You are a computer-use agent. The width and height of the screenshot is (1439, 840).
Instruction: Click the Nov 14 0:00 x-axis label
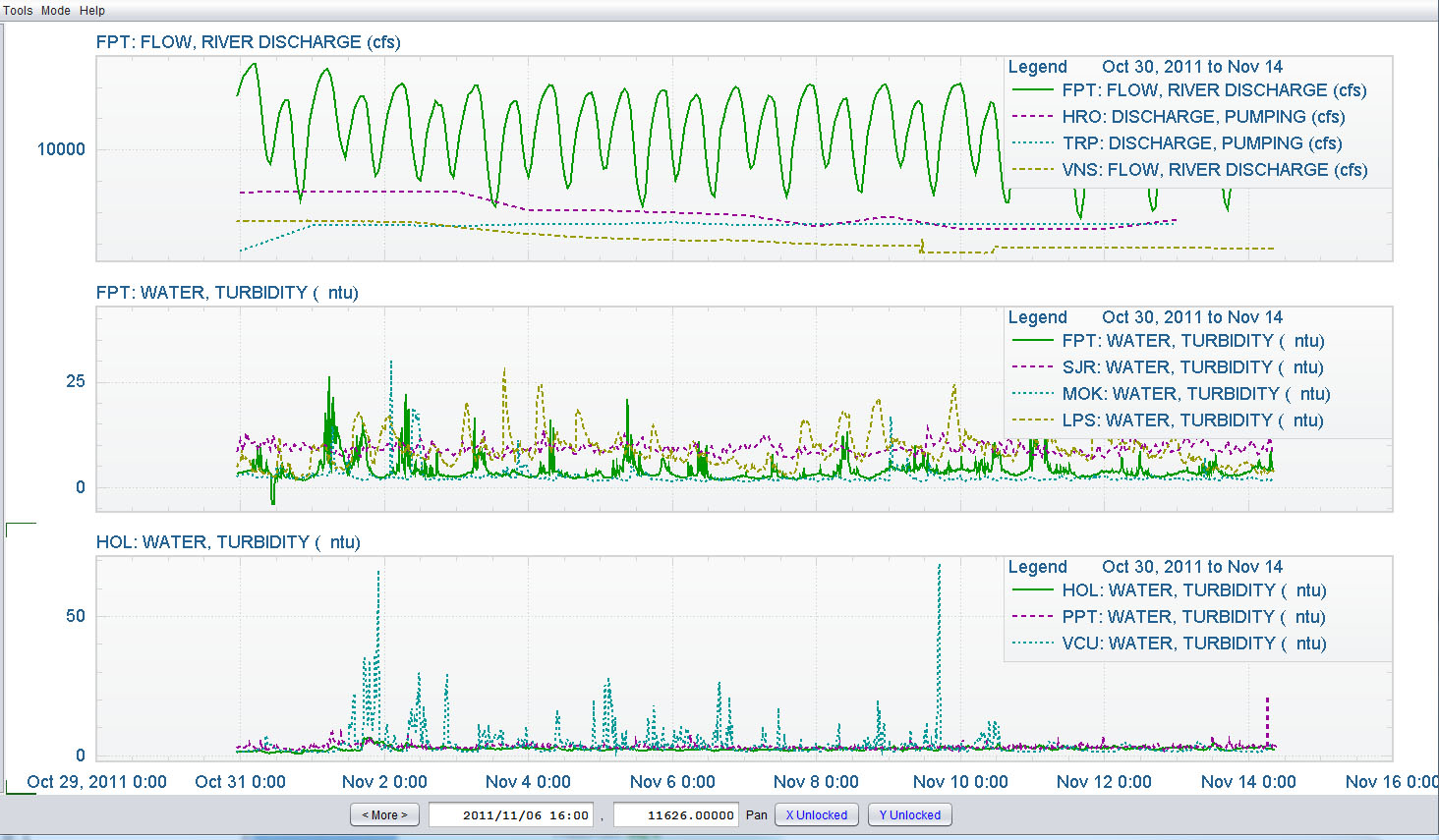tap(1248, 782)
